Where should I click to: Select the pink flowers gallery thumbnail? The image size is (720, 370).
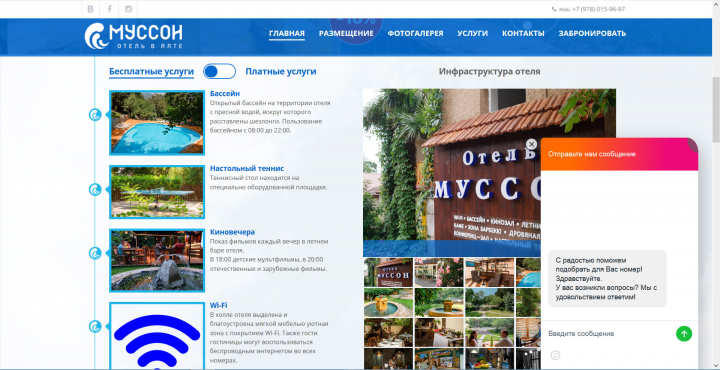click(439, 272)
